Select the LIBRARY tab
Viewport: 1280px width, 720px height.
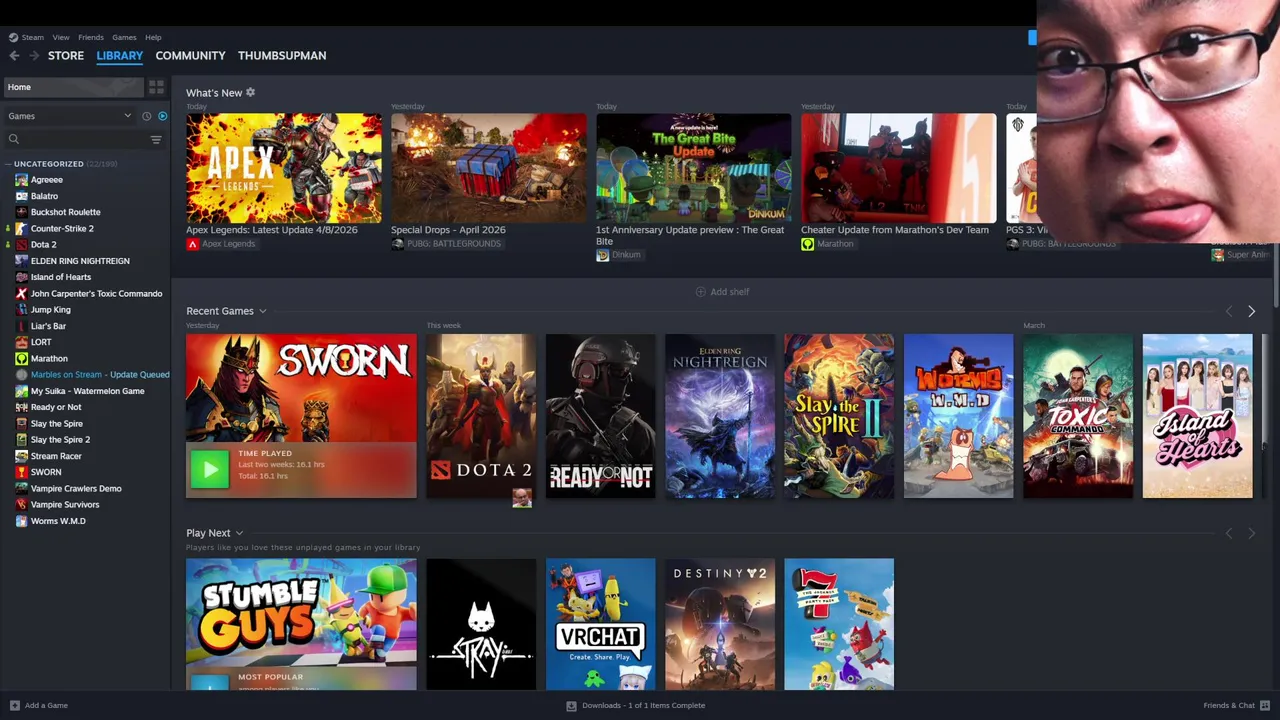point(120,56)
